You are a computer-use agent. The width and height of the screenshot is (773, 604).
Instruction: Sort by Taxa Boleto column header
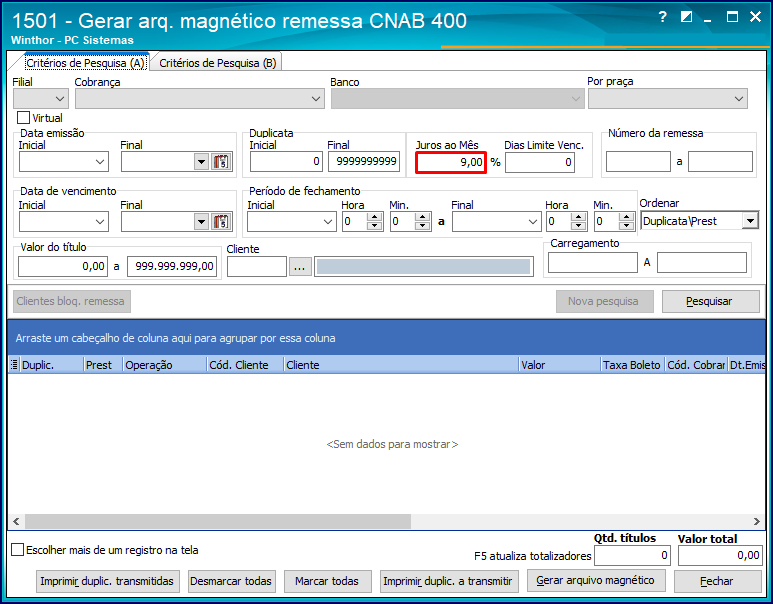632,365
